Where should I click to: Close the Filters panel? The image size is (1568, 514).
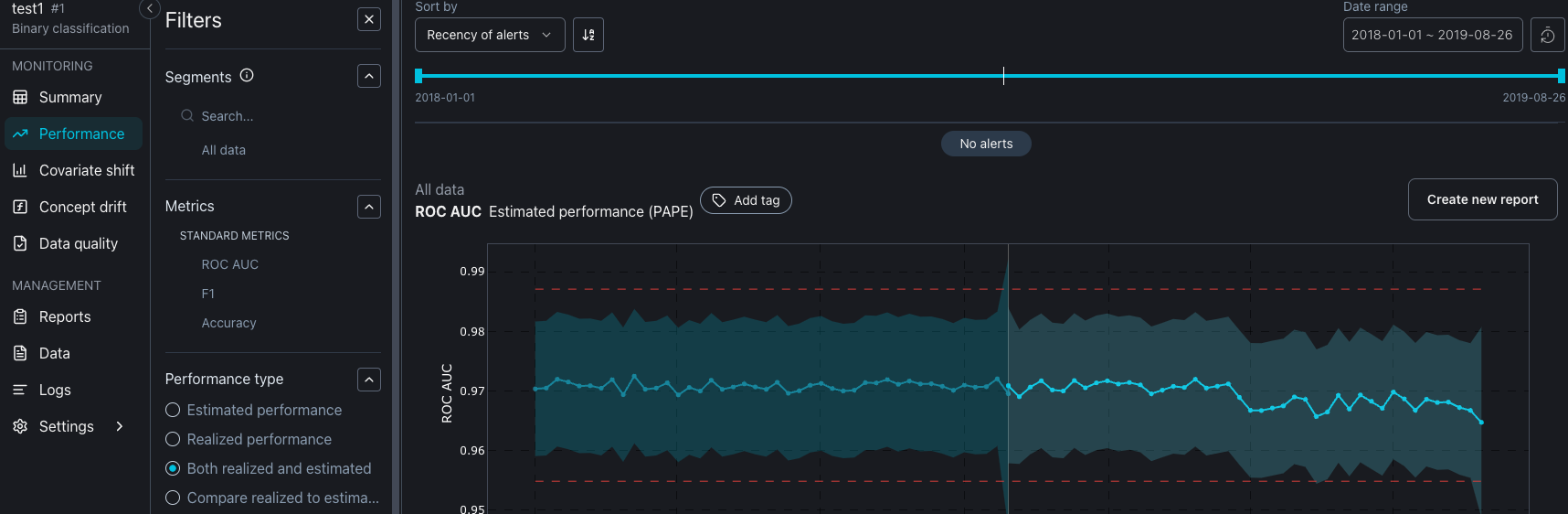point(369,19)
